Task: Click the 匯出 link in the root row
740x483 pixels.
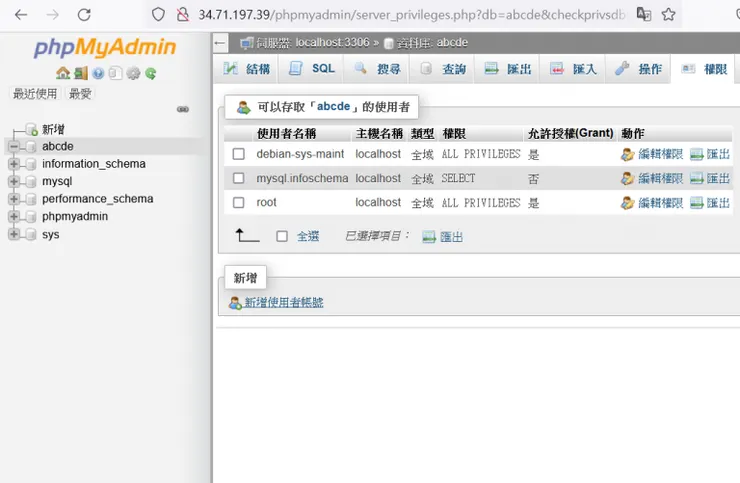Action: coord(718,203)
